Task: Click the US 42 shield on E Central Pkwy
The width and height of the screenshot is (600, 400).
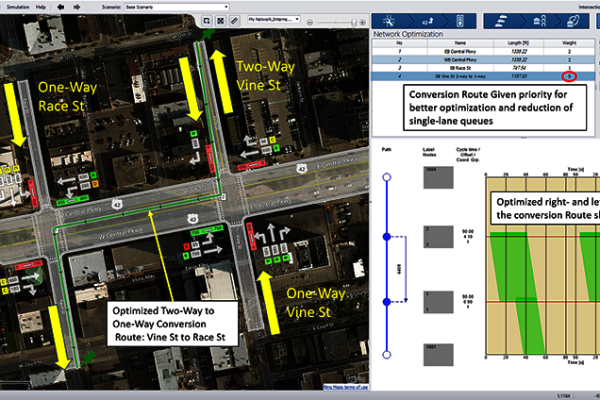Action: pyautogui.click(x=302, y=168)
